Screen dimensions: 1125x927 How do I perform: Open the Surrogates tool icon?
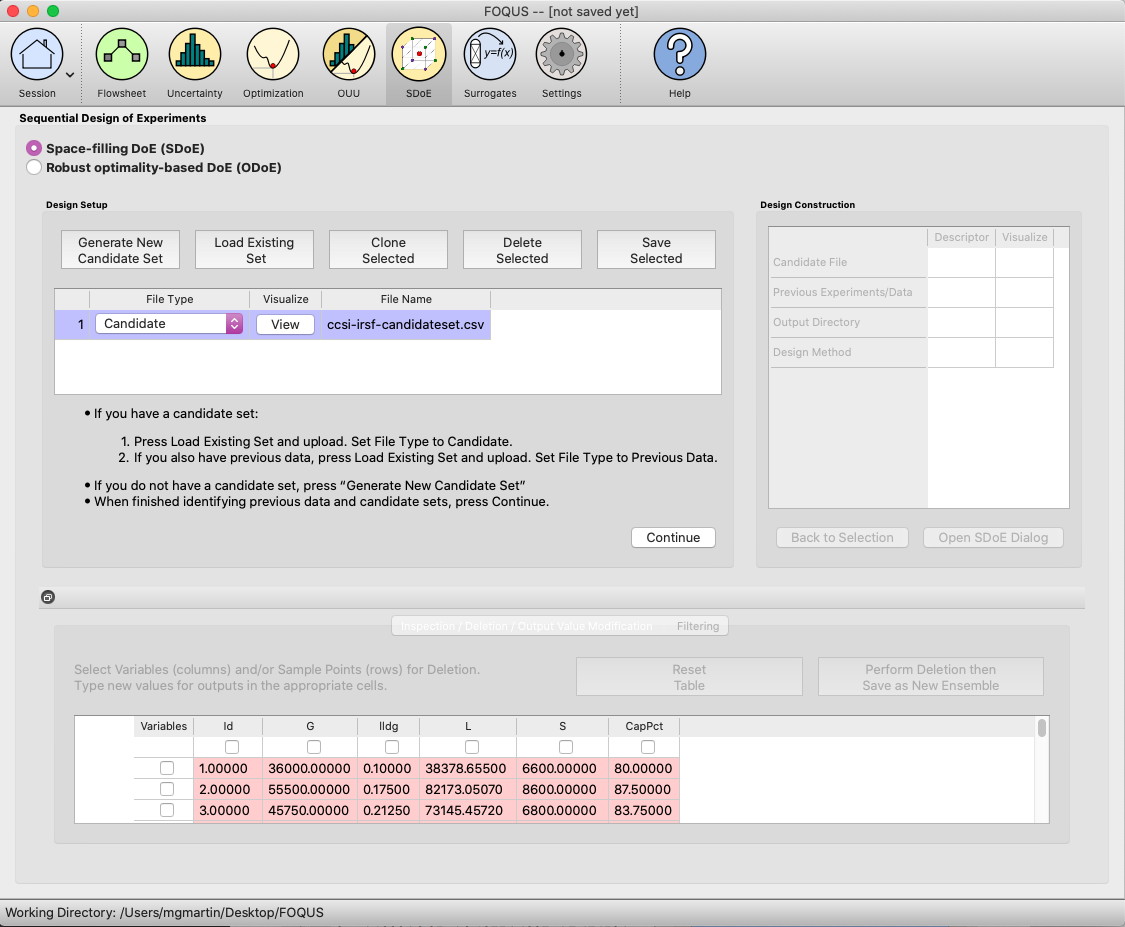click(x=490, y=55)
